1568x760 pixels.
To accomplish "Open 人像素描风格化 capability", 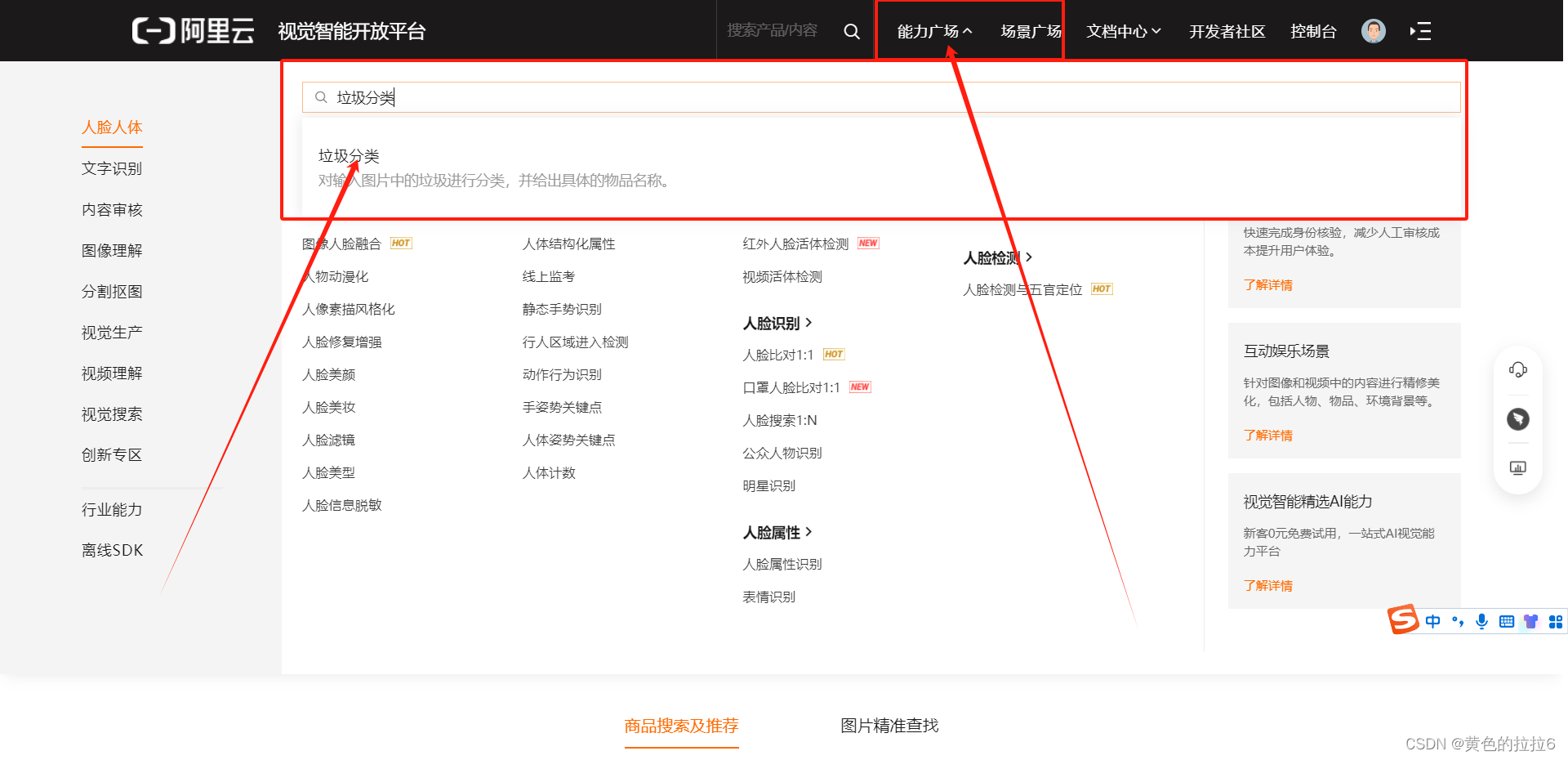I will 349,310.
